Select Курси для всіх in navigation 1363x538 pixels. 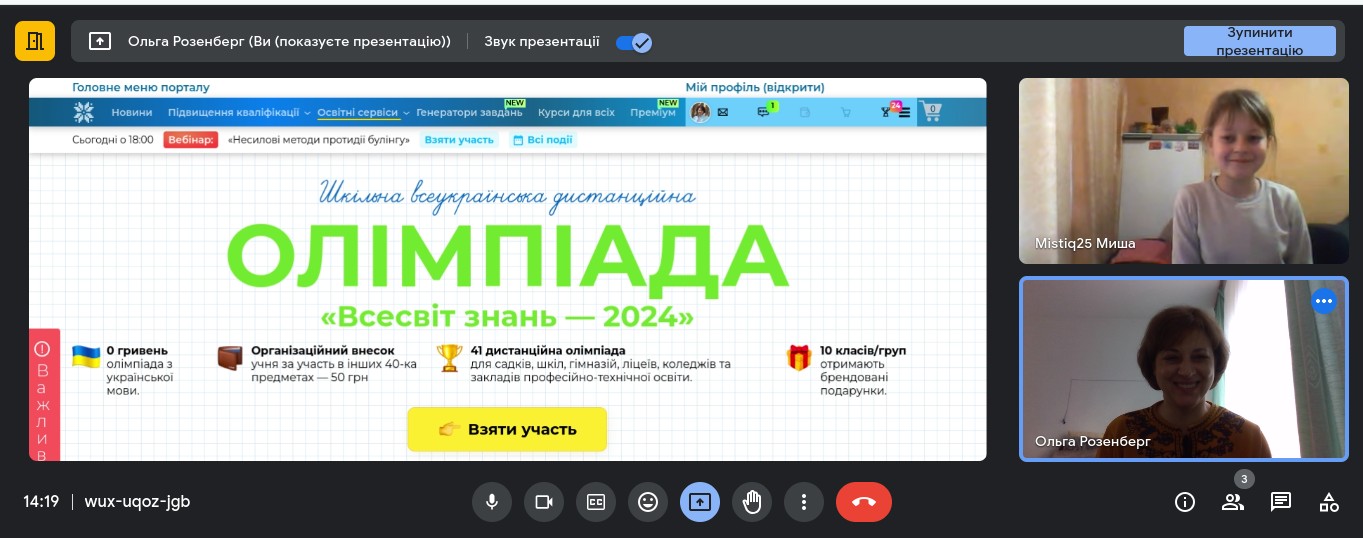pos(576,113)
